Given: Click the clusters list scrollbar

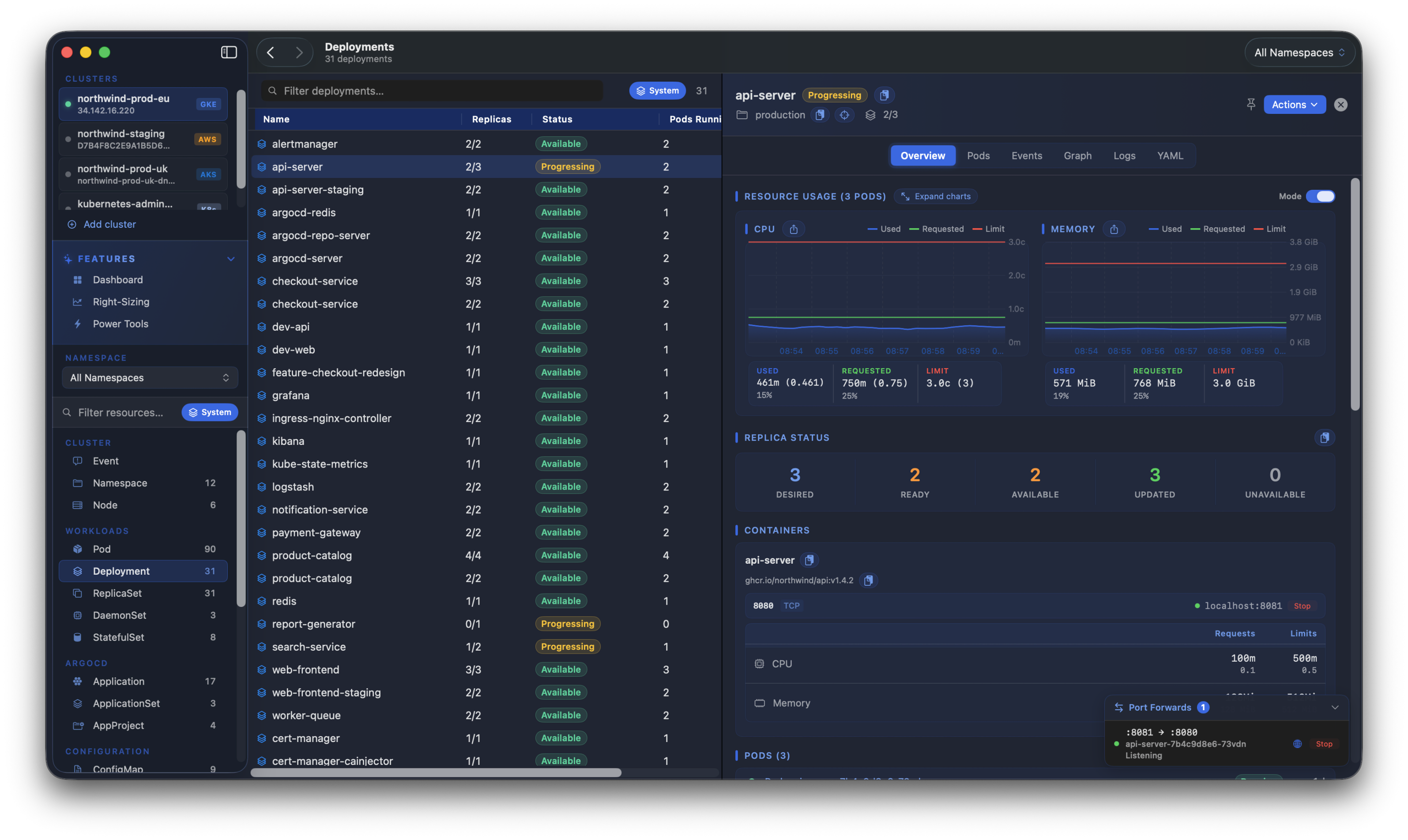Looking at the screenshot, I should 241,139.
